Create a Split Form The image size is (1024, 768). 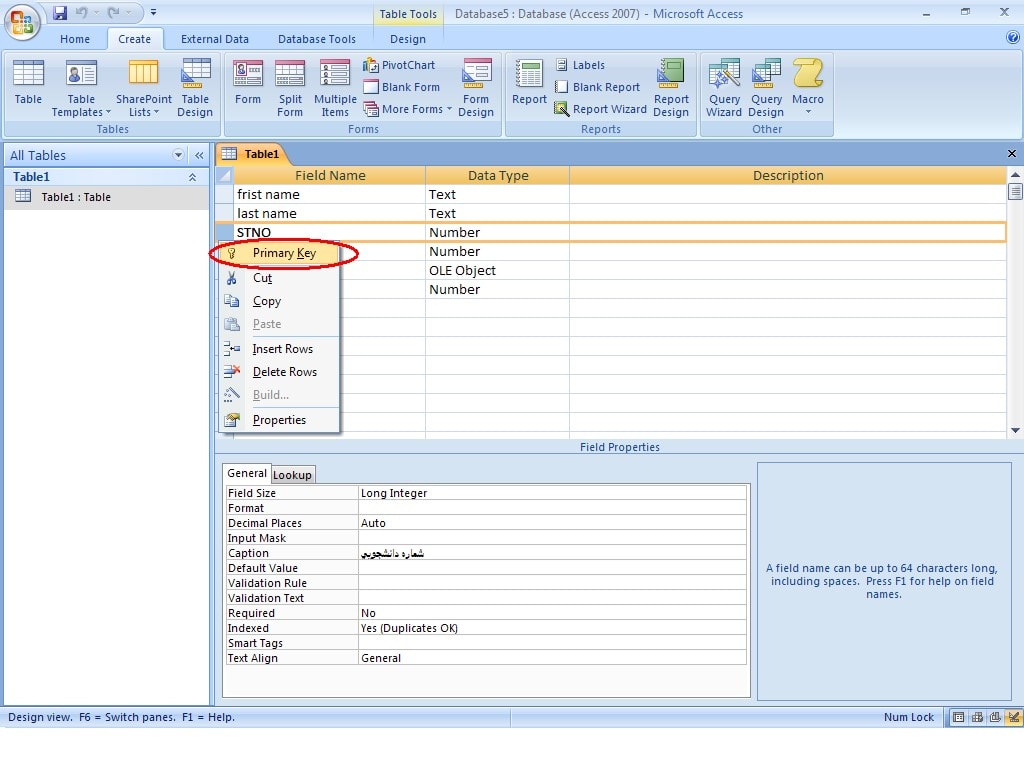[290, 88]
